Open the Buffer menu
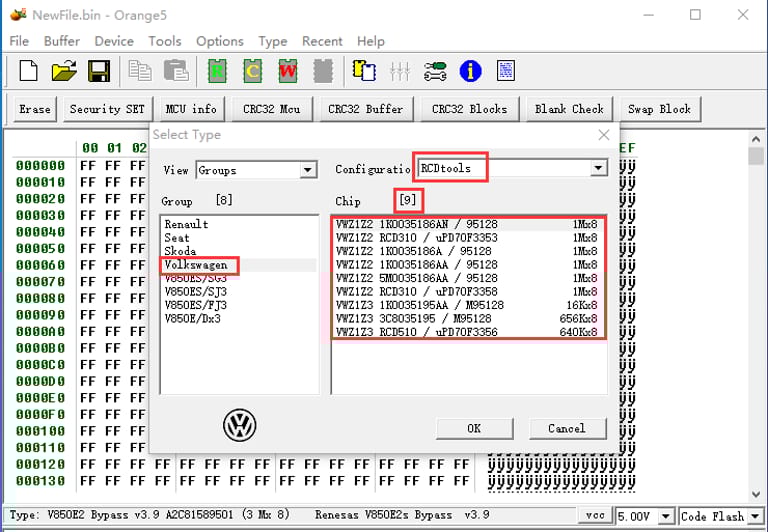The width and height of the screenshot is (768, 532). pos(62,41)
